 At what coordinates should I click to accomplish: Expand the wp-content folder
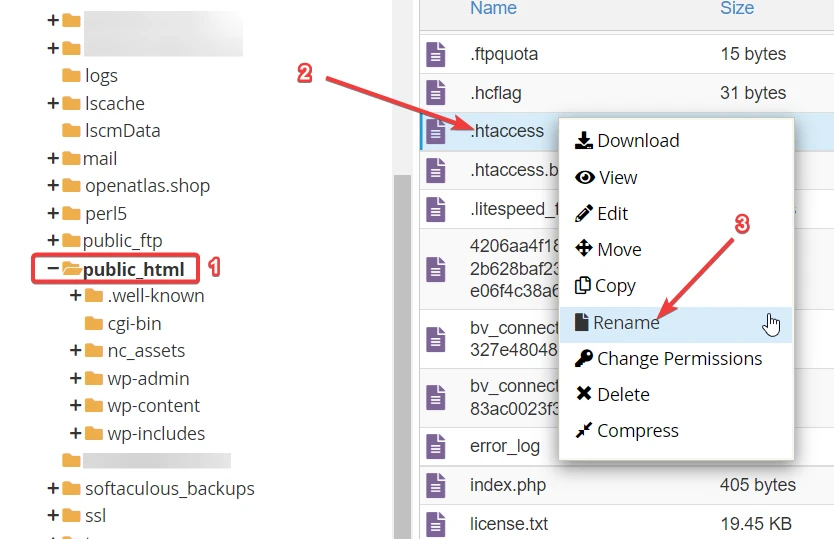tap(76, 405)
